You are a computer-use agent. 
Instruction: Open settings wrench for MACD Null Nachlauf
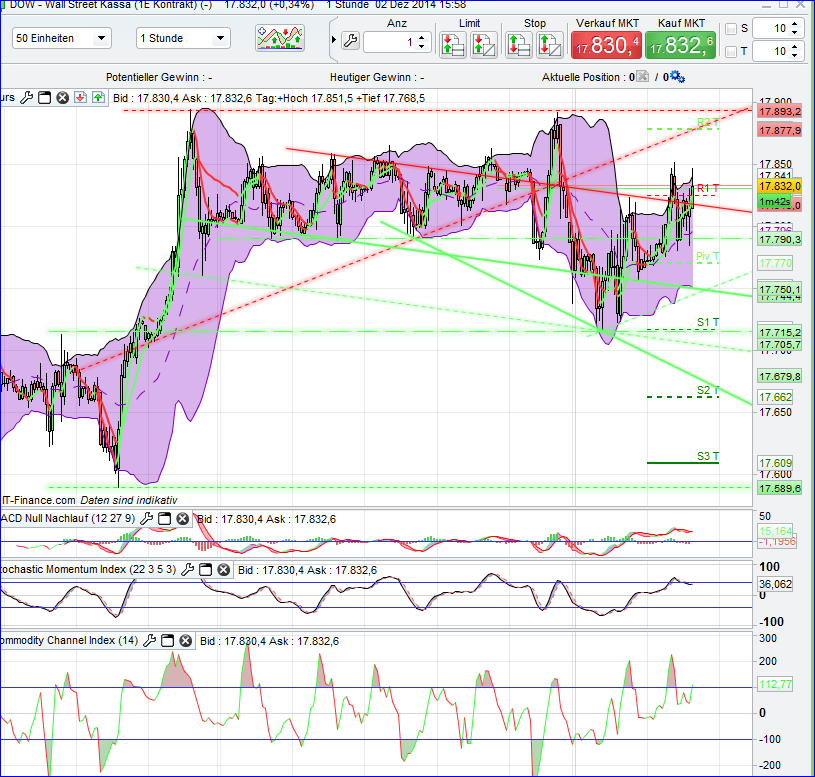148,518
